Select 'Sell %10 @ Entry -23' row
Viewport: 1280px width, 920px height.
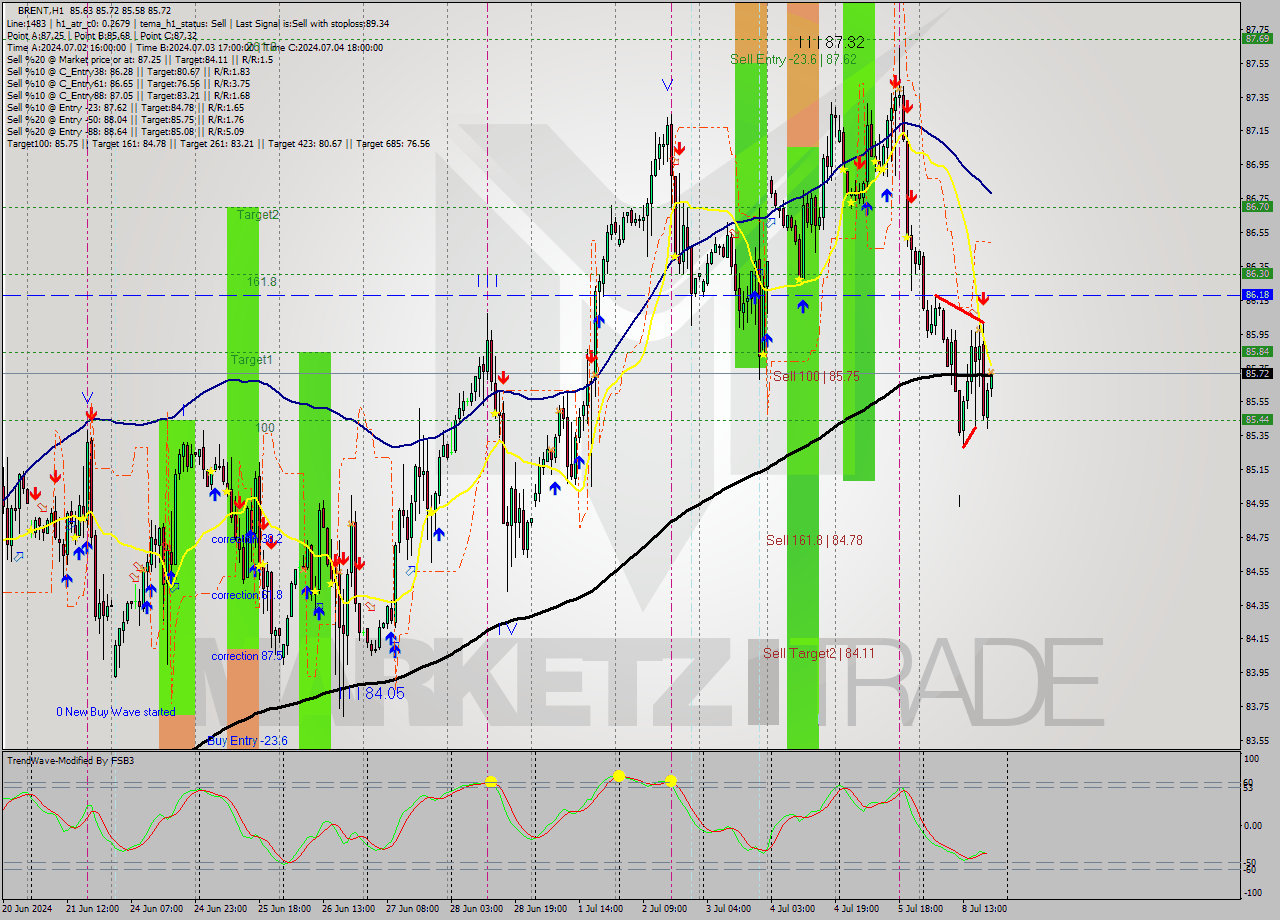point(126,107)
